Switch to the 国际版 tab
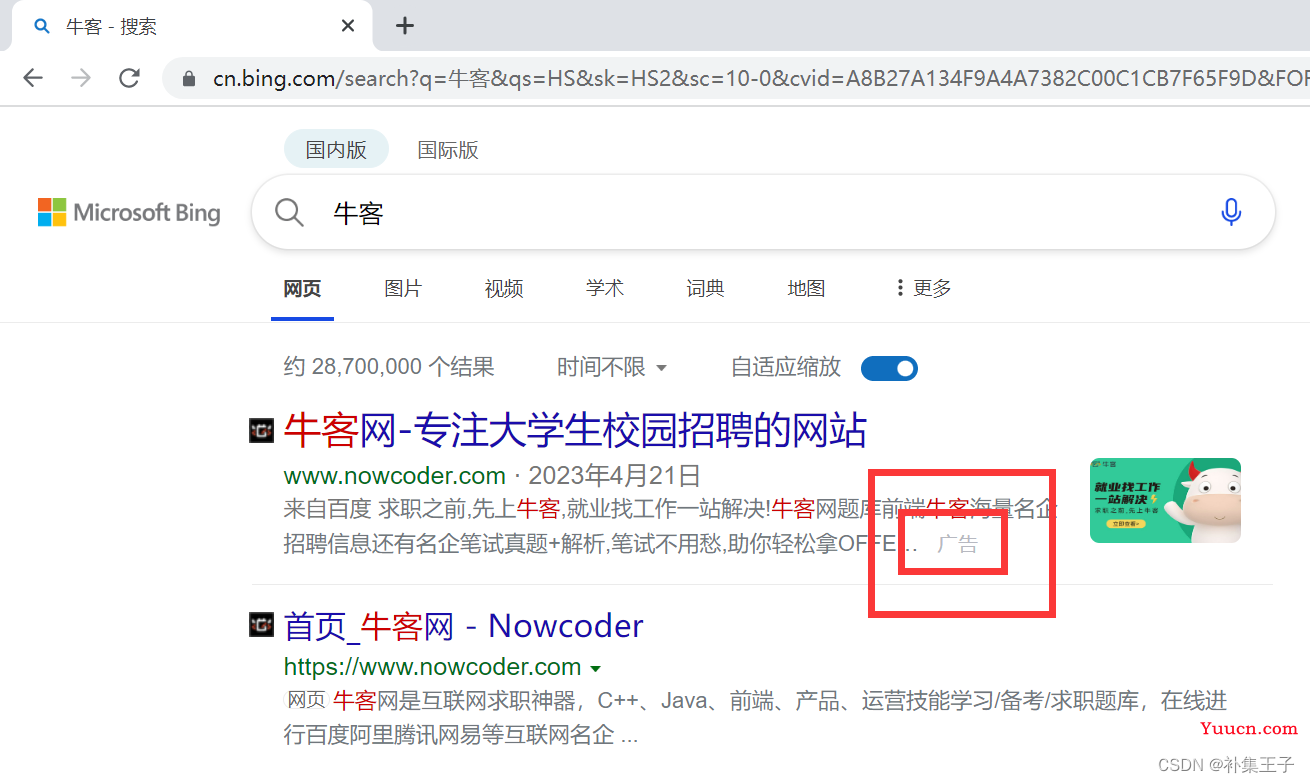Viewport: 1310px width, 783px height. coord(448,150)
